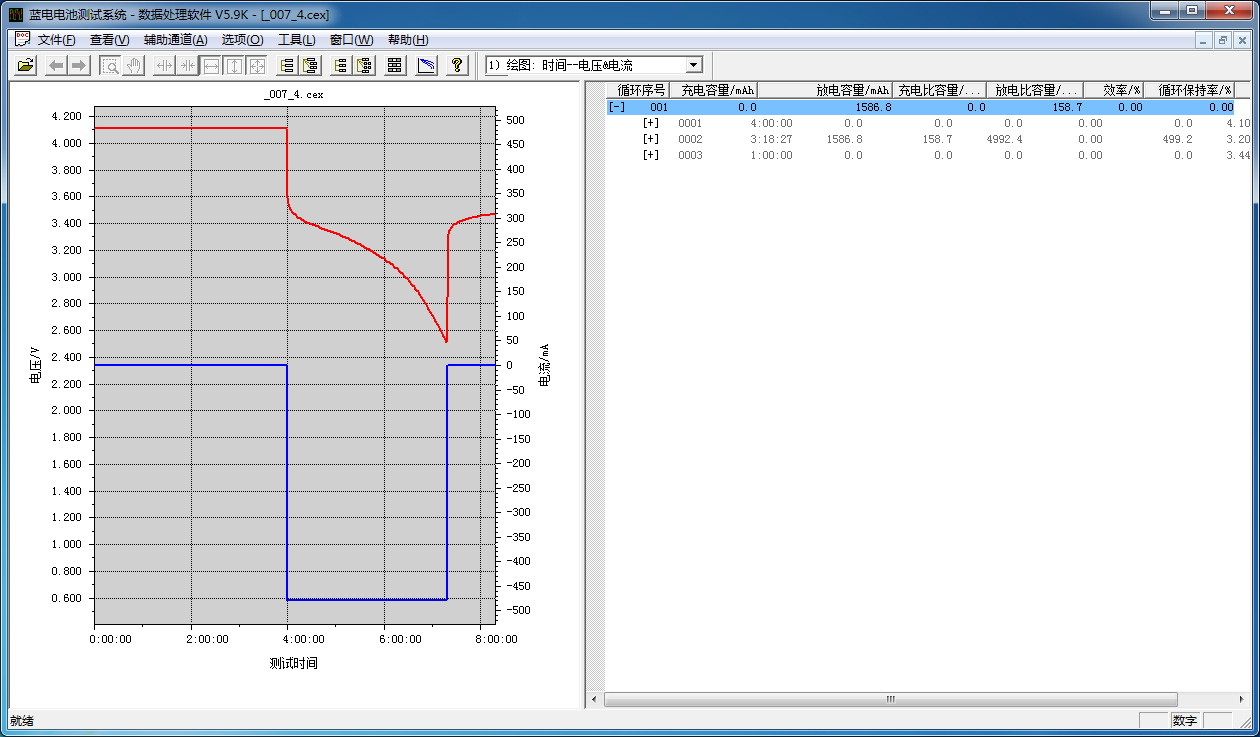The image size is (1260, 737).
Task: Fit chart horizontally with the double-arrow icon
Action: point(211,65)
